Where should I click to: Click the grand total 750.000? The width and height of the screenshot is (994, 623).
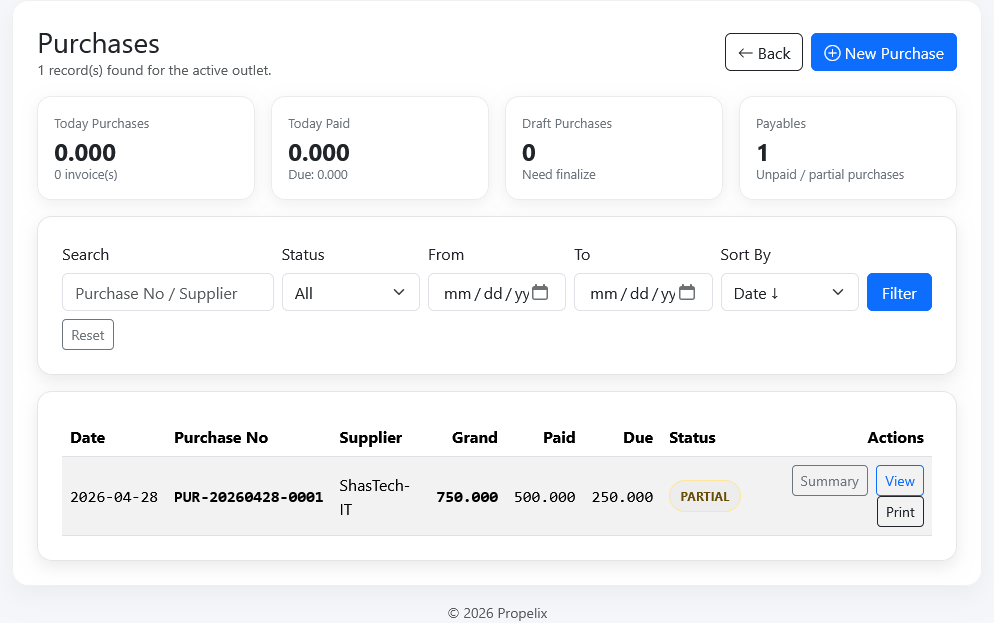(x=467, y=497)
